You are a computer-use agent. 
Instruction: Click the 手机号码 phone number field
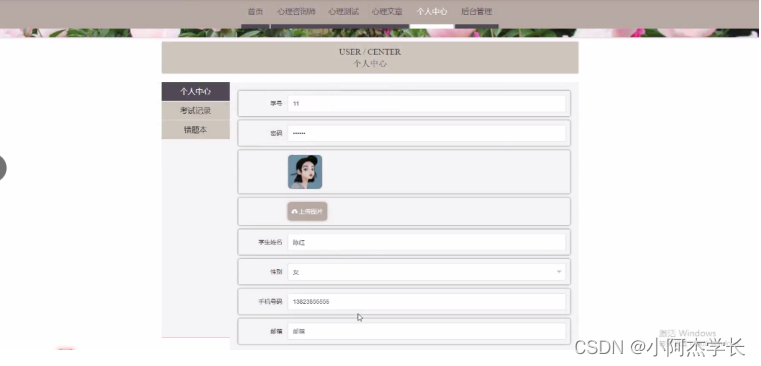click(x=427, y=301)
